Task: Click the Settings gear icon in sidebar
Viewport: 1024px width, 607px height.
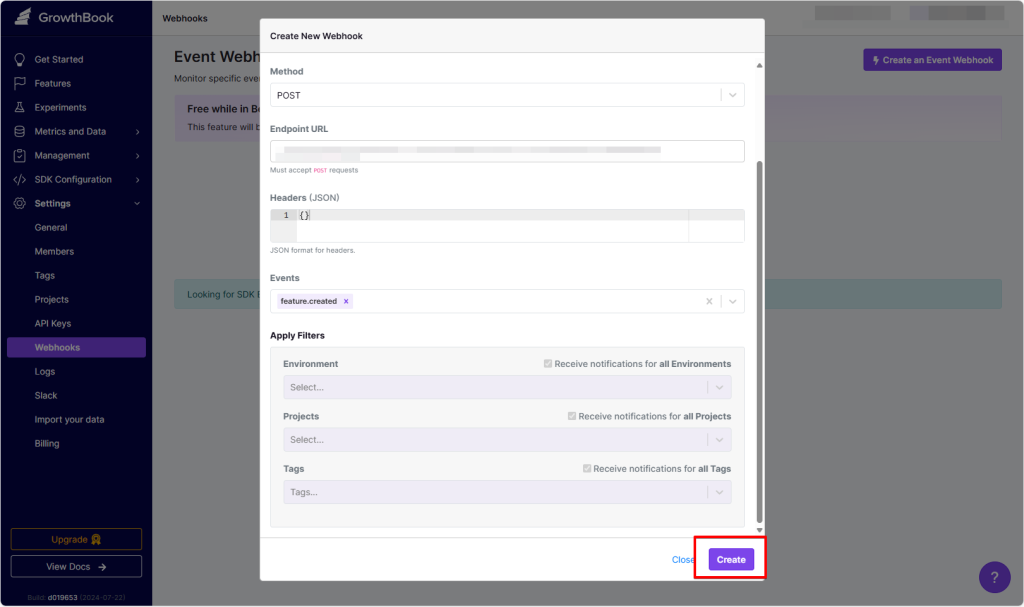Action: pos(19,204)
